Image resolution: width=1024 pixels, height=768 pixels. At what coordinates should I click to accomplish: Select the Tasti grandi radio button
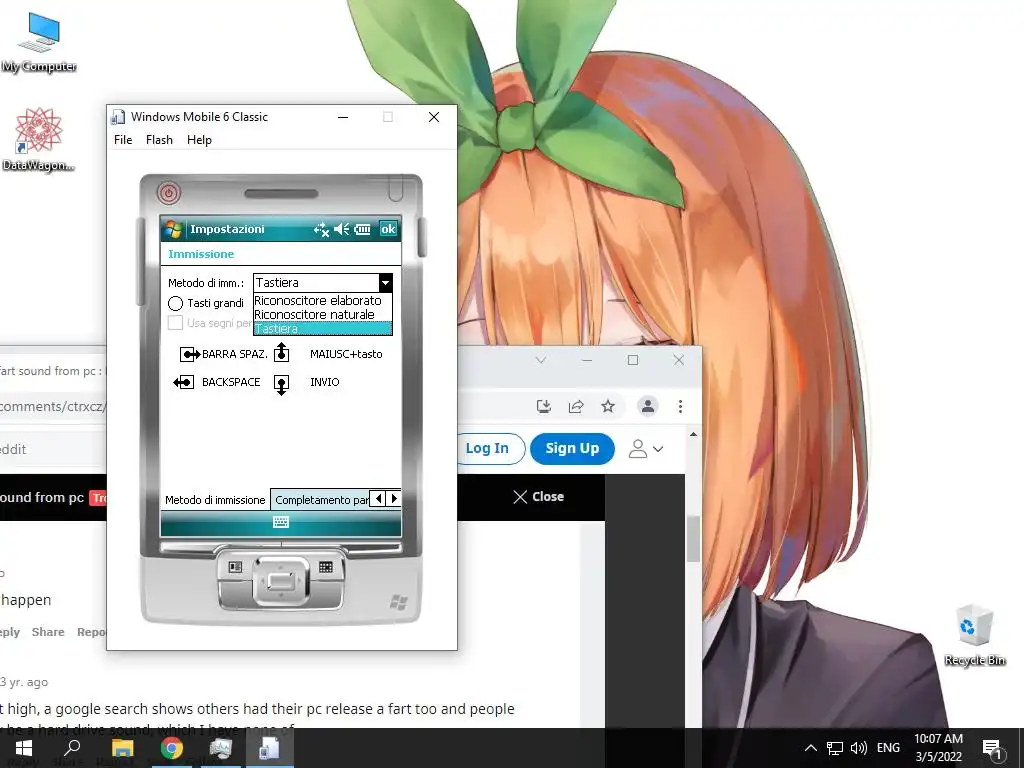tap(175, 303)
